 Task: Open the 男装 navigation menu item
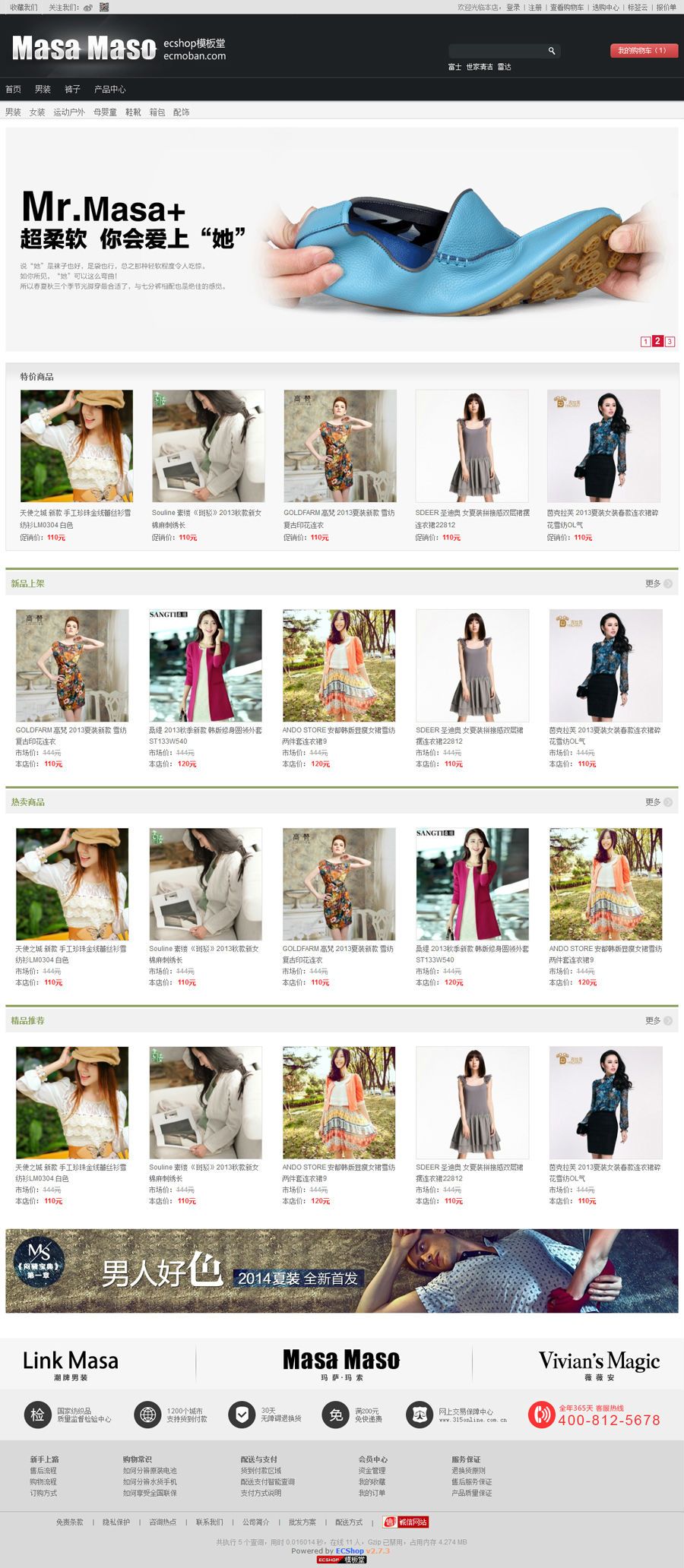(43, 89)
